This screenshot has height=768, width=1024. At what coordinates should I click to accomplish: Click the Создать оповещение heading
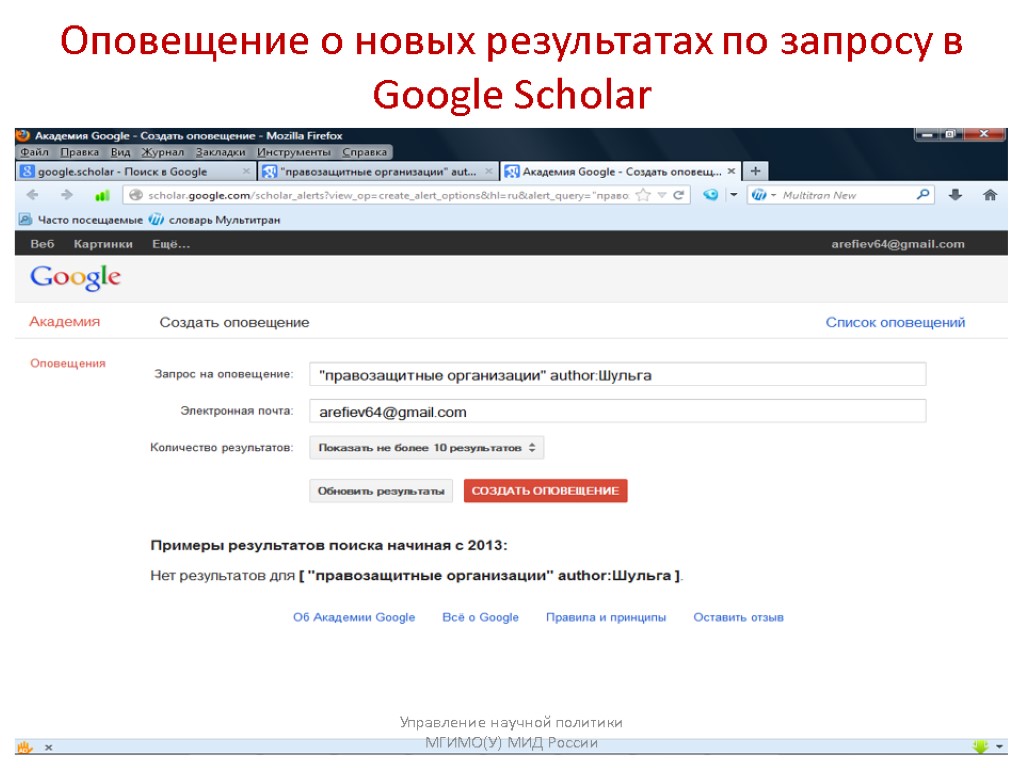pos(234,322)
